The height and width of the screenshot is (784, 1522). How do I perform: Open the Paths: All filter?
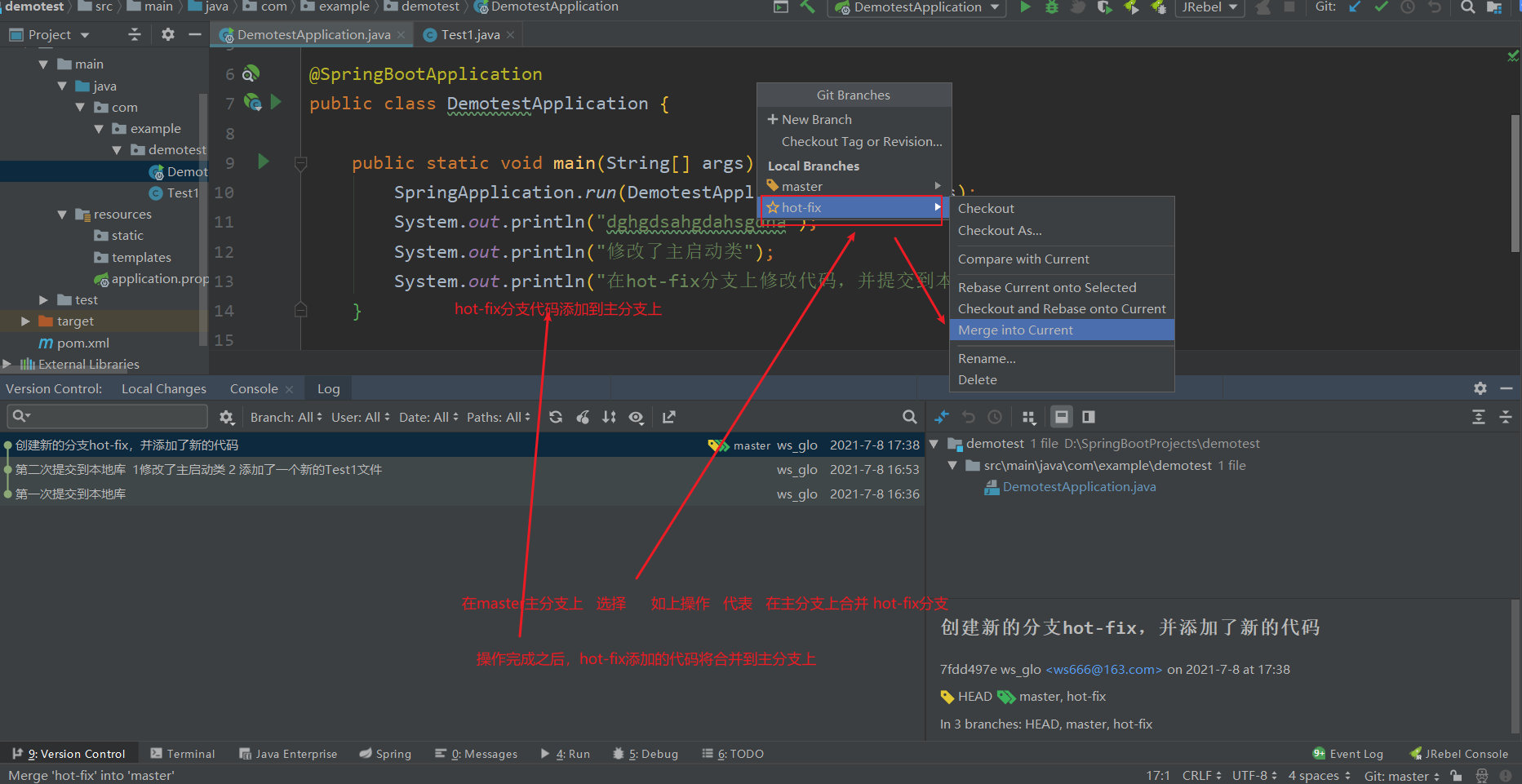498,417
